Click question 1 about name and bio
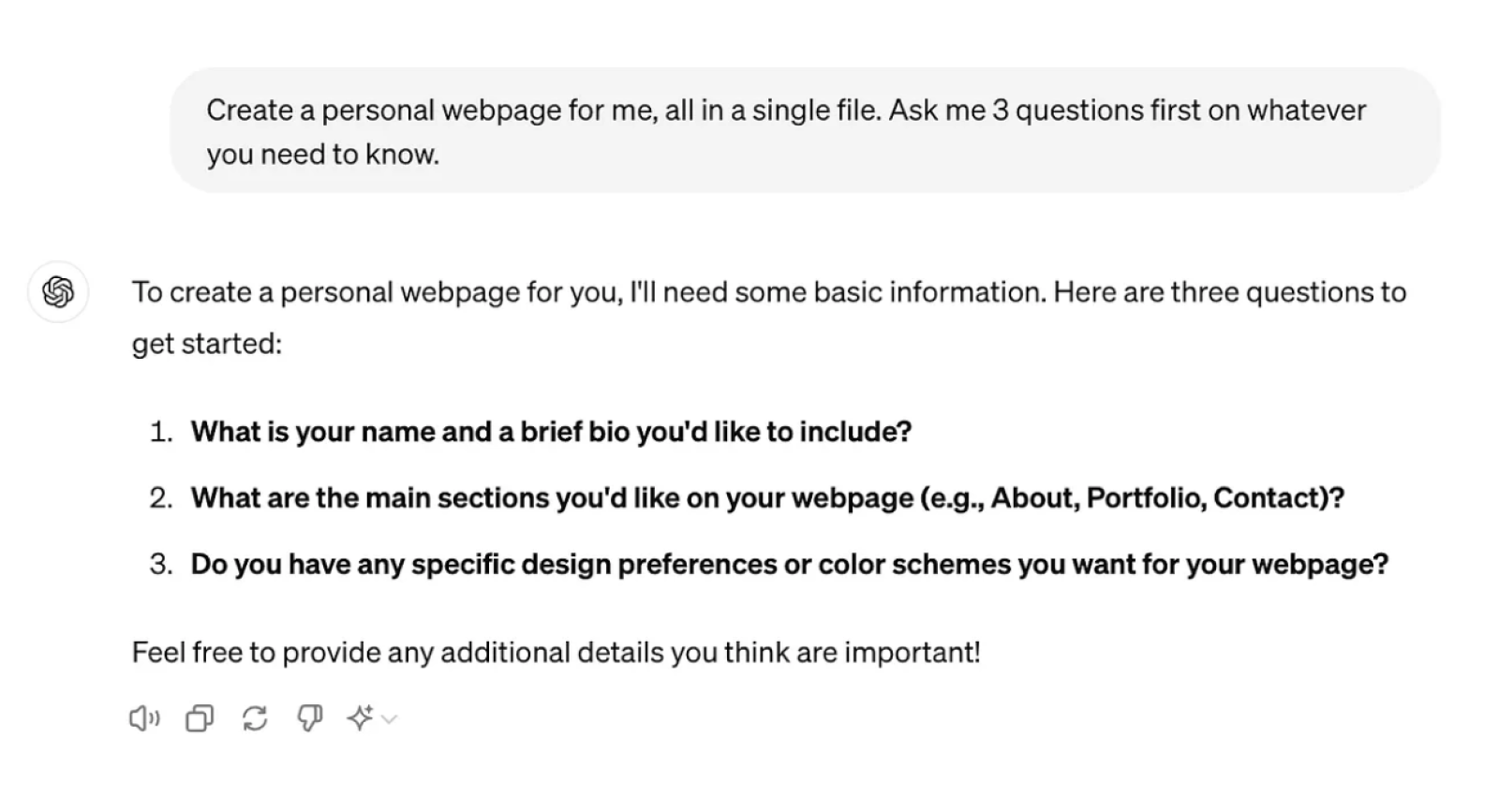This screenshot has width=1499, height=812. 551,432
